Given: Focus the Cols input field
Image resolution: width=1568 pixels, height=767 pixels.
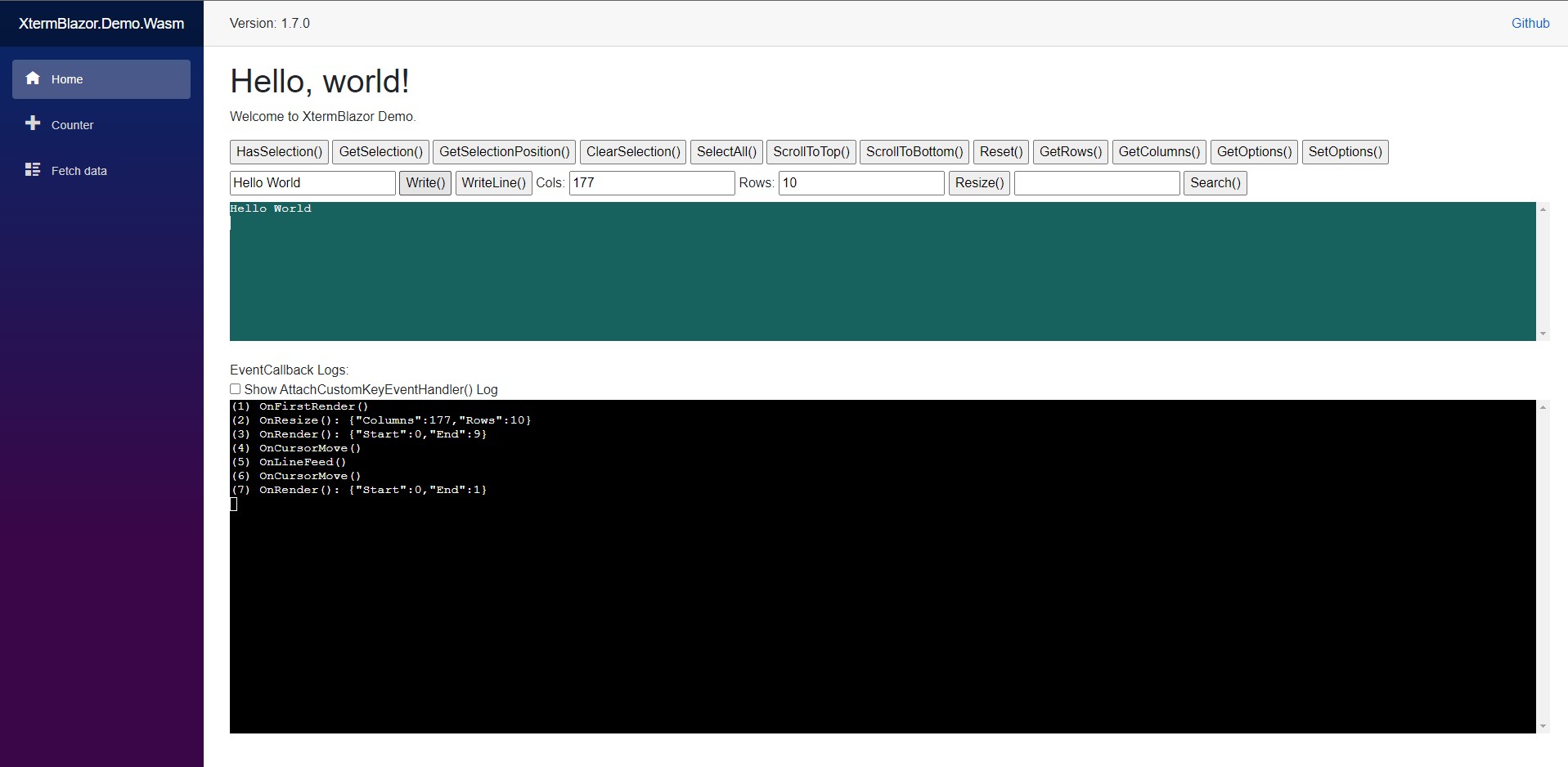Looking at the screenshot, I should 651,183.
